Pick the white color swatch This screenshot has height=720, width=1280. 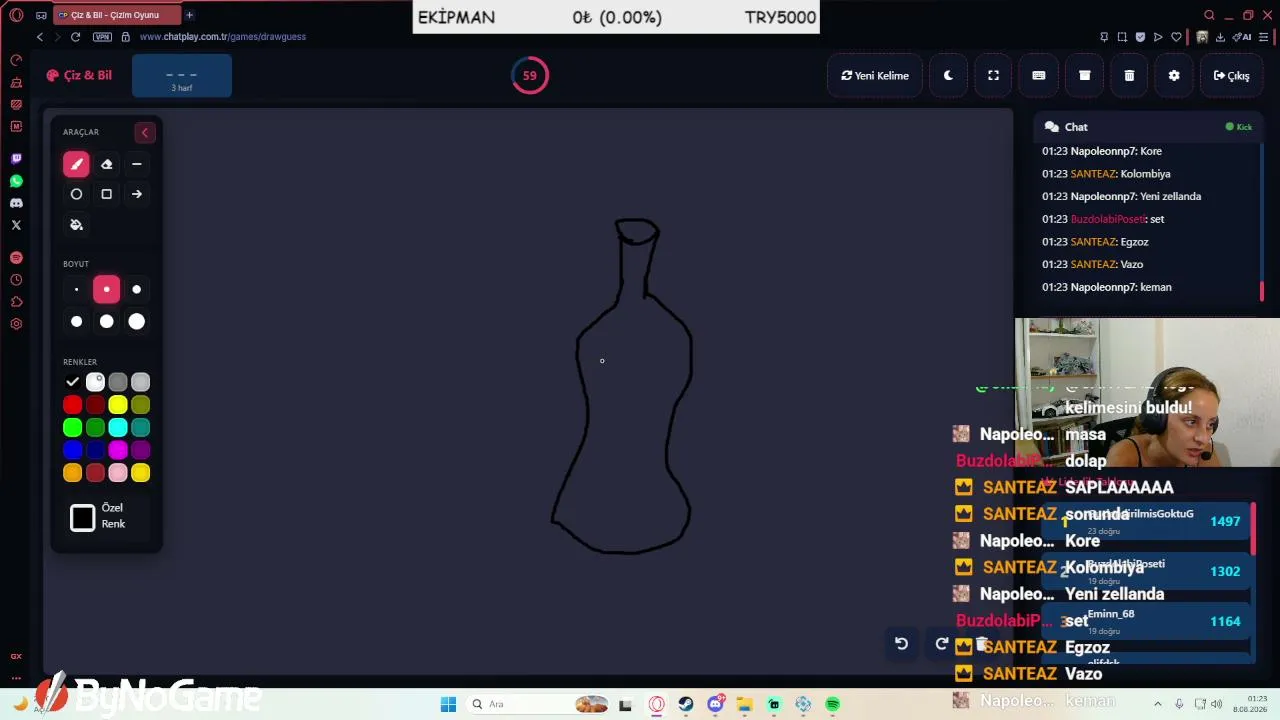pyautogui.click(x=95, y=382)
